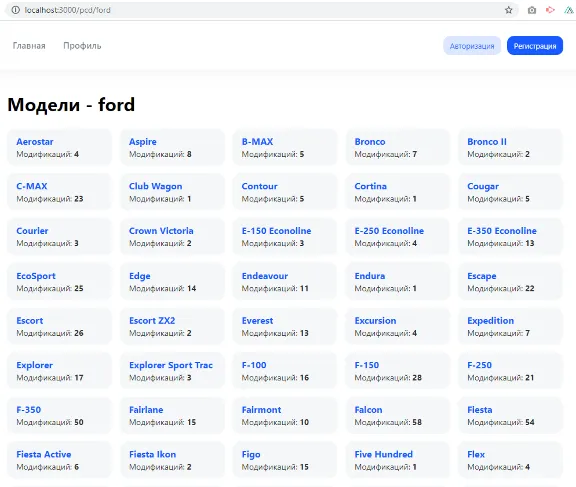Choose the F-150 model card
This screenshot has width=576, height=487.
(398, 371)
